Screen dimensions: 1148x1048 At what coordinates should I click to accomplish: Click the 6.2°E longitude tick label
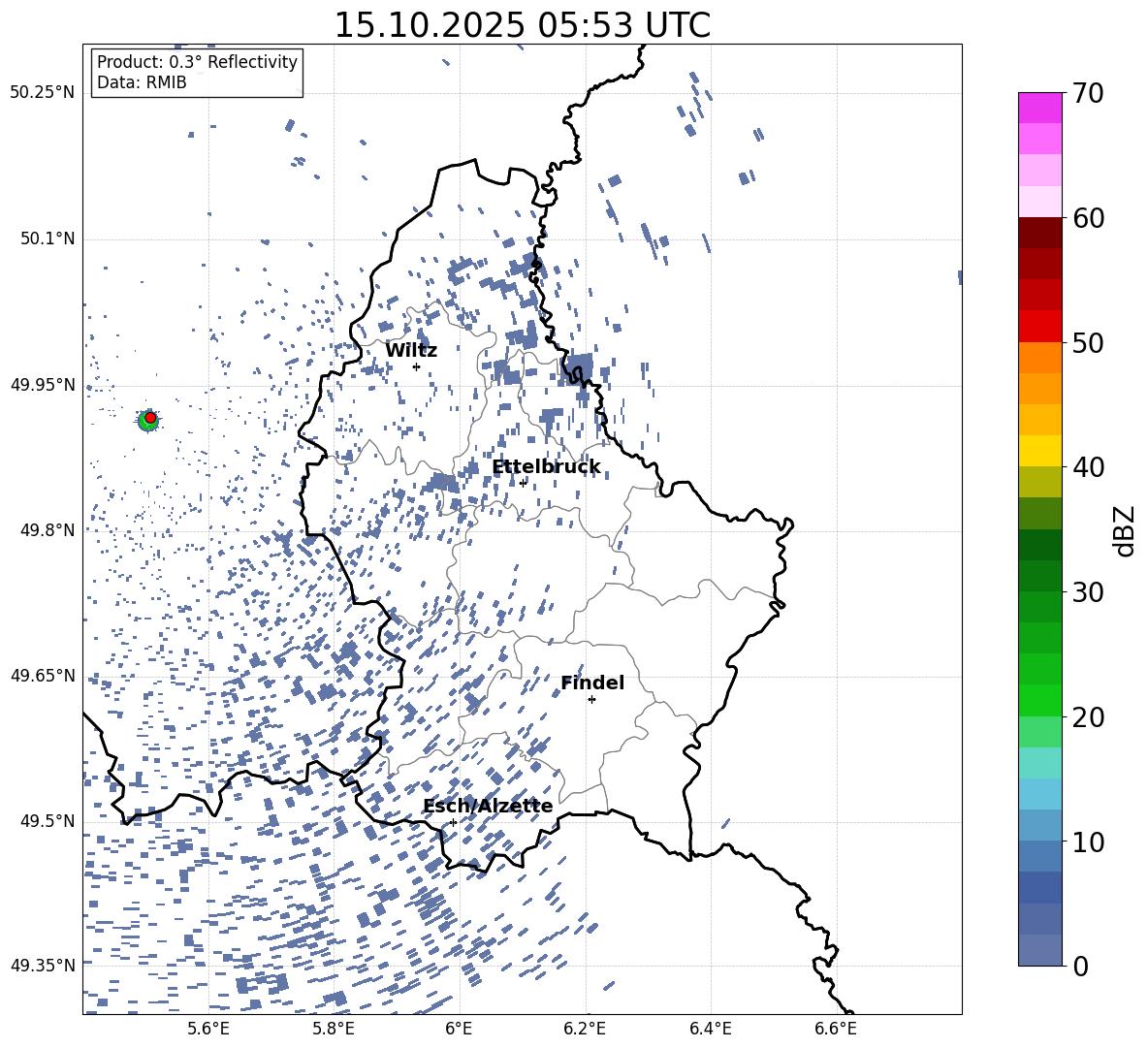coord(585,1030)
